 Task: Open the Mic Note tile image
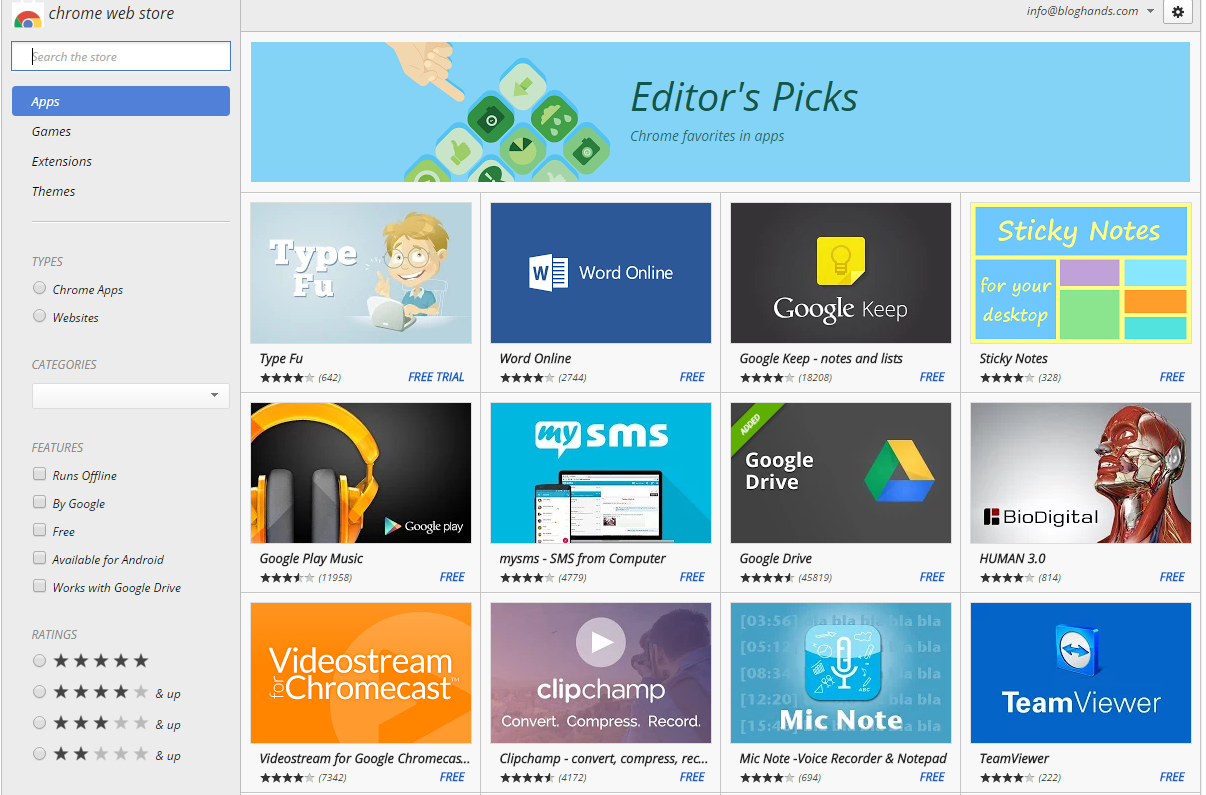click(841, 673)
